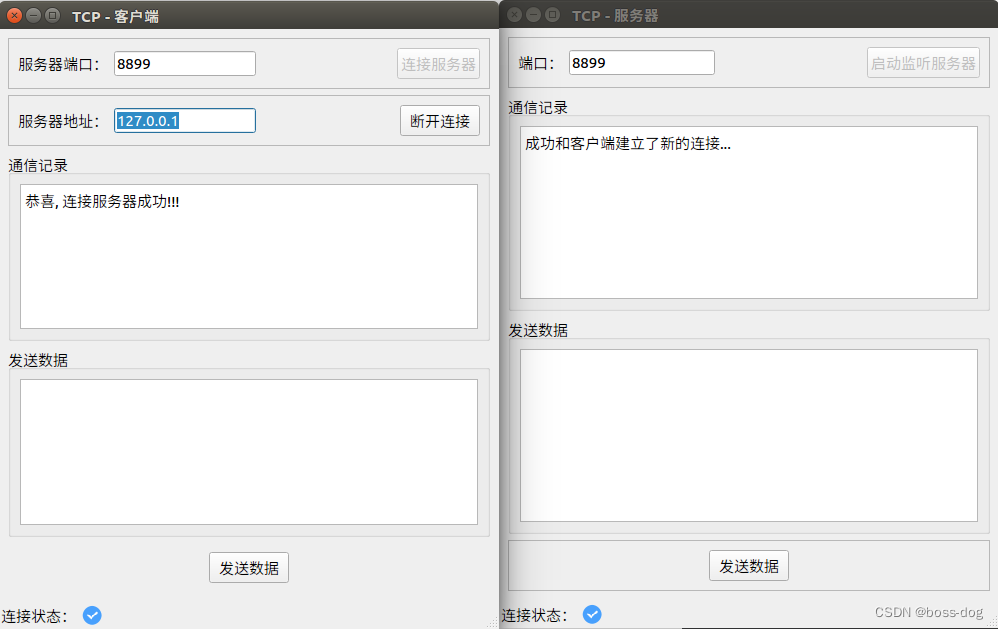
Task: Focus the client 服务器端口 field 8899
Action: [x=185, y=64]
